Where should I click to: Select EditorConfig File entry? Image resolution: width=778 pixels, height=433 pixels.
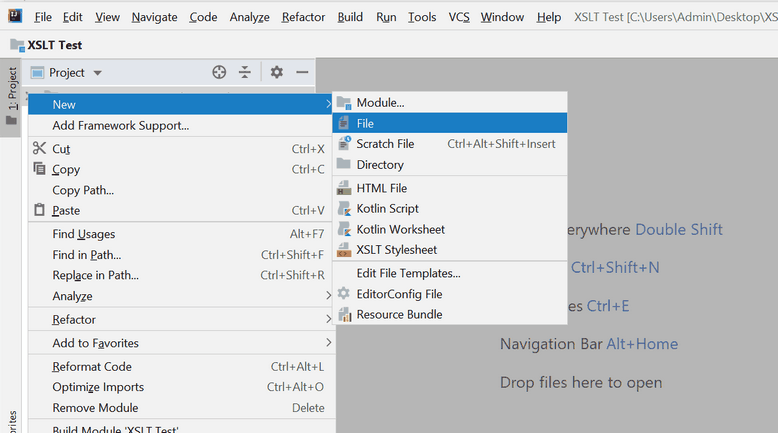tap(399, 294)
